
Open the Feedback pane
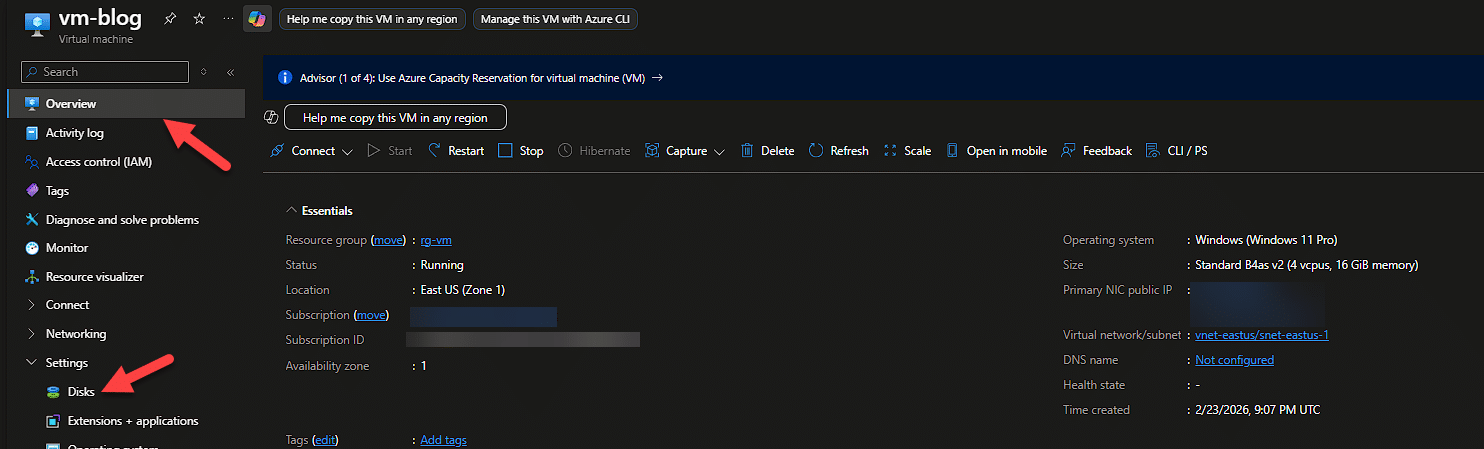pos(1097,151)
